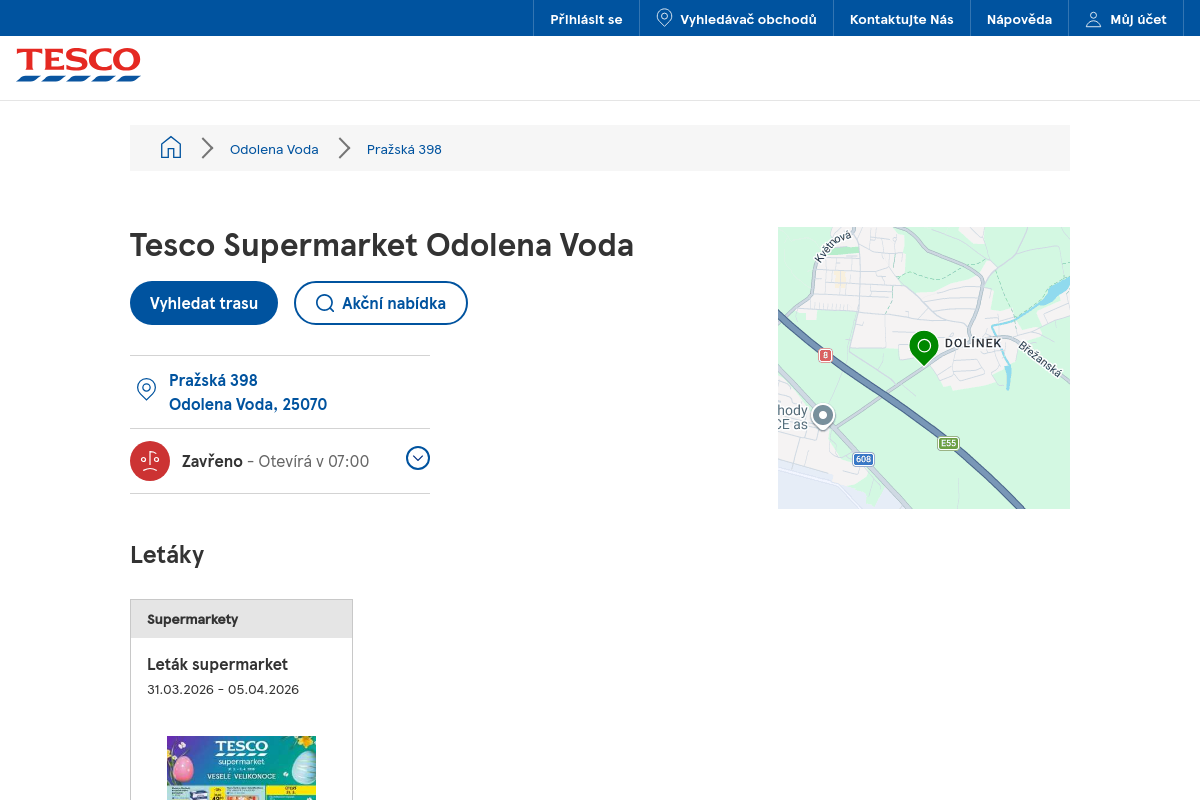Screen dimensions: 1200x800
Task: Click the 608 road marker on map
Action: [x=863, y=459]
